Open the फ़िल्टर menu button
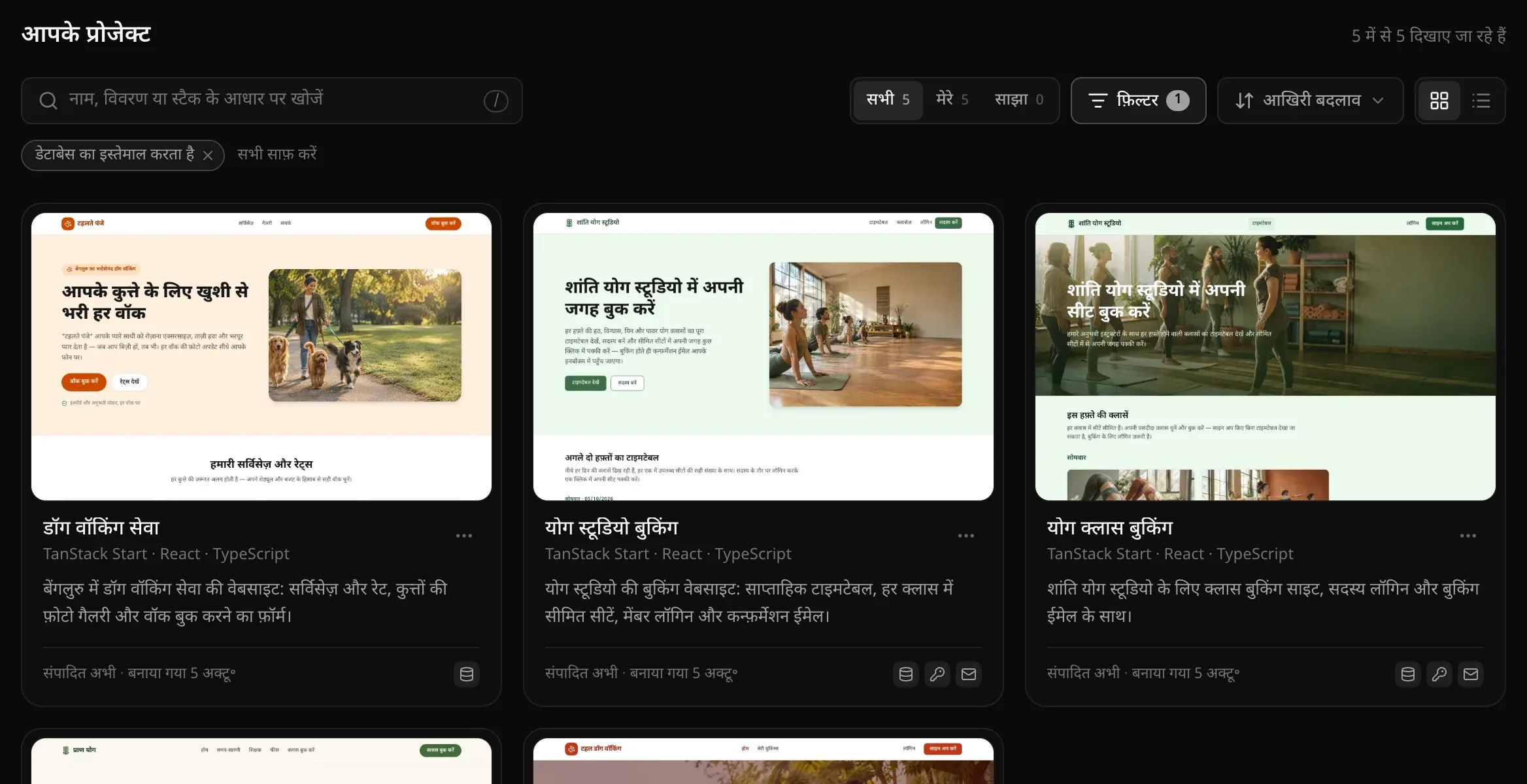Screen dimensions: 1527x784 point(1138,101)
